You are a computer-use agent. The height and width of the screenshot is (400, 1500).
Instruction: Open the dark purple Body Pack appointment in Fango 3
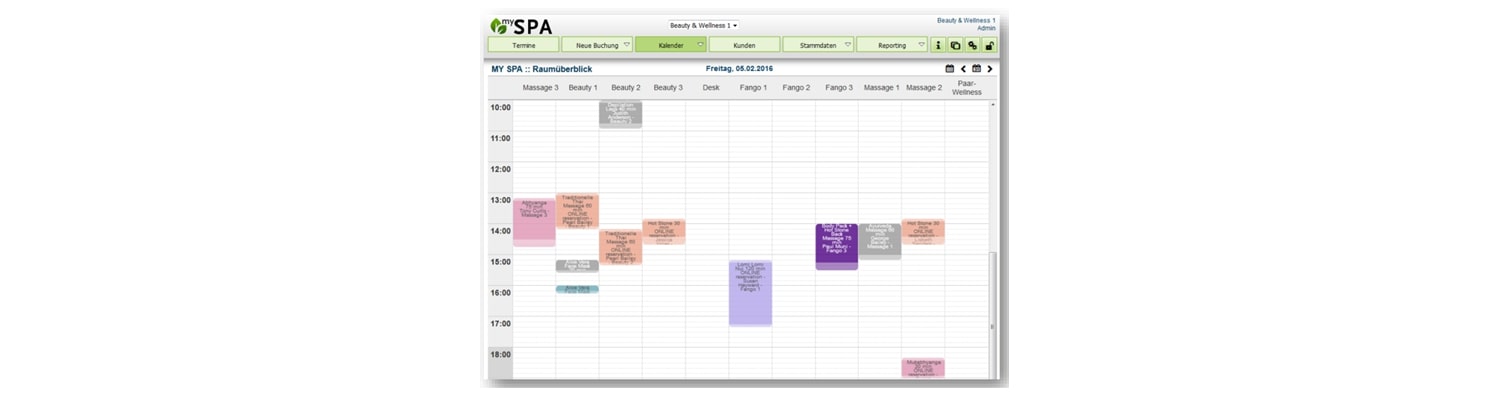(837, 247)
